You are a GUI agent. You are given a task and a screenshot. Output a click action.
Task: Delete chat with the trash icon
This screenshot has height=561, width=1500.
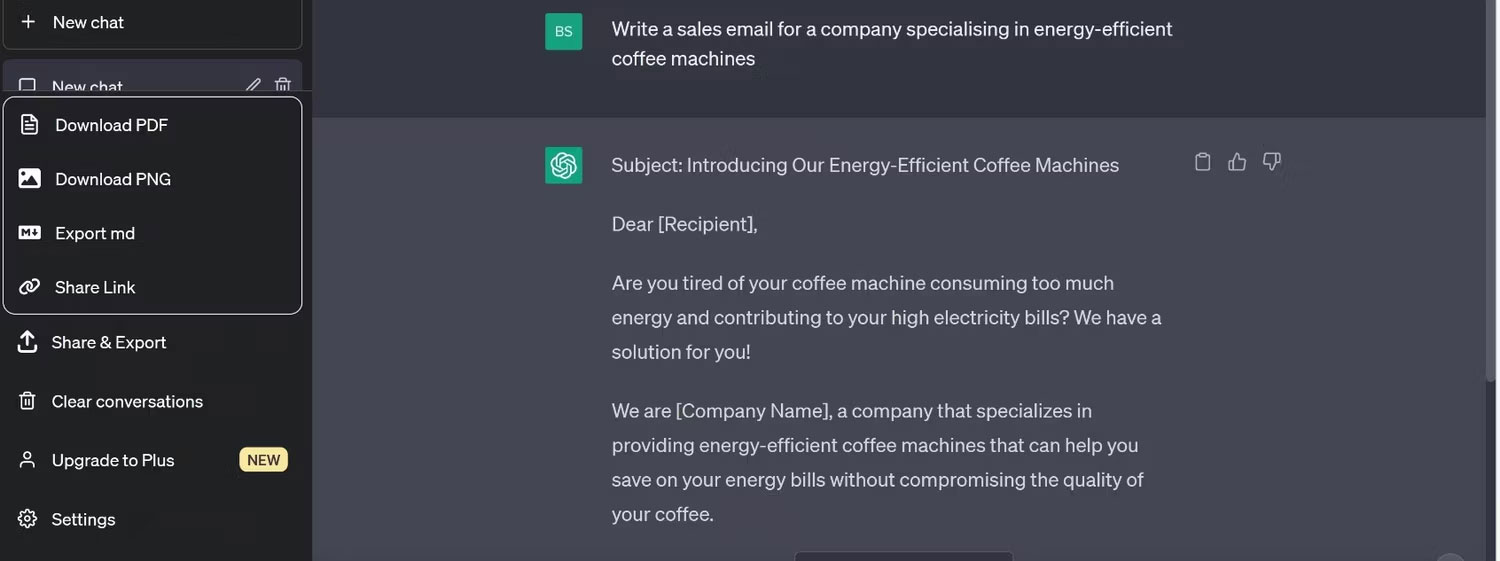(283, 86)
